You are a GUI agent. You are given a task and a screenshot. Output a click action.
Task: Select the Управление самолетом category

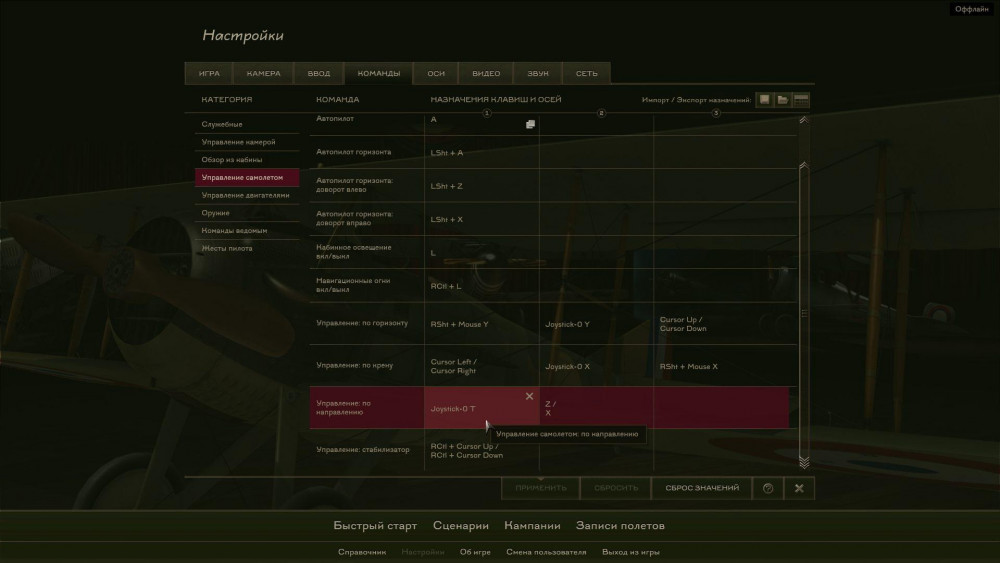[247, 177]
